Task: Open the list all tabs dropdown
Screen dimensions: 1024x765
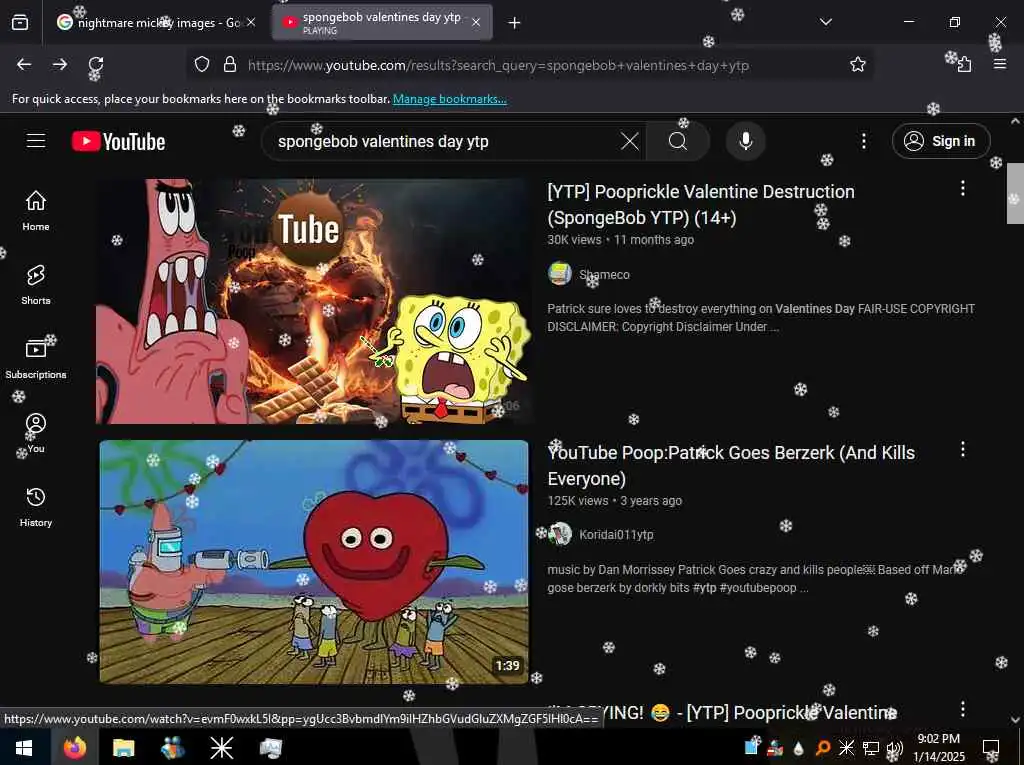Action: coord(825,22)
